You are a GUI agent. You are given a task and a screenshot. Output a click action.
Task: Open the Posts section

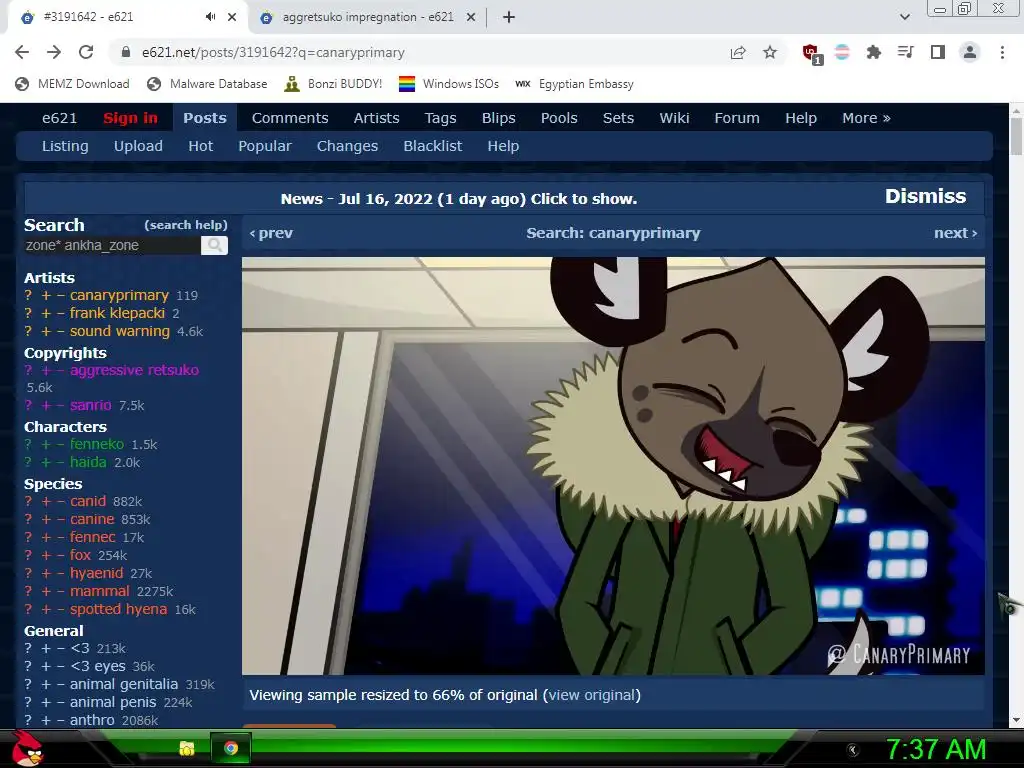pos(204,118)
